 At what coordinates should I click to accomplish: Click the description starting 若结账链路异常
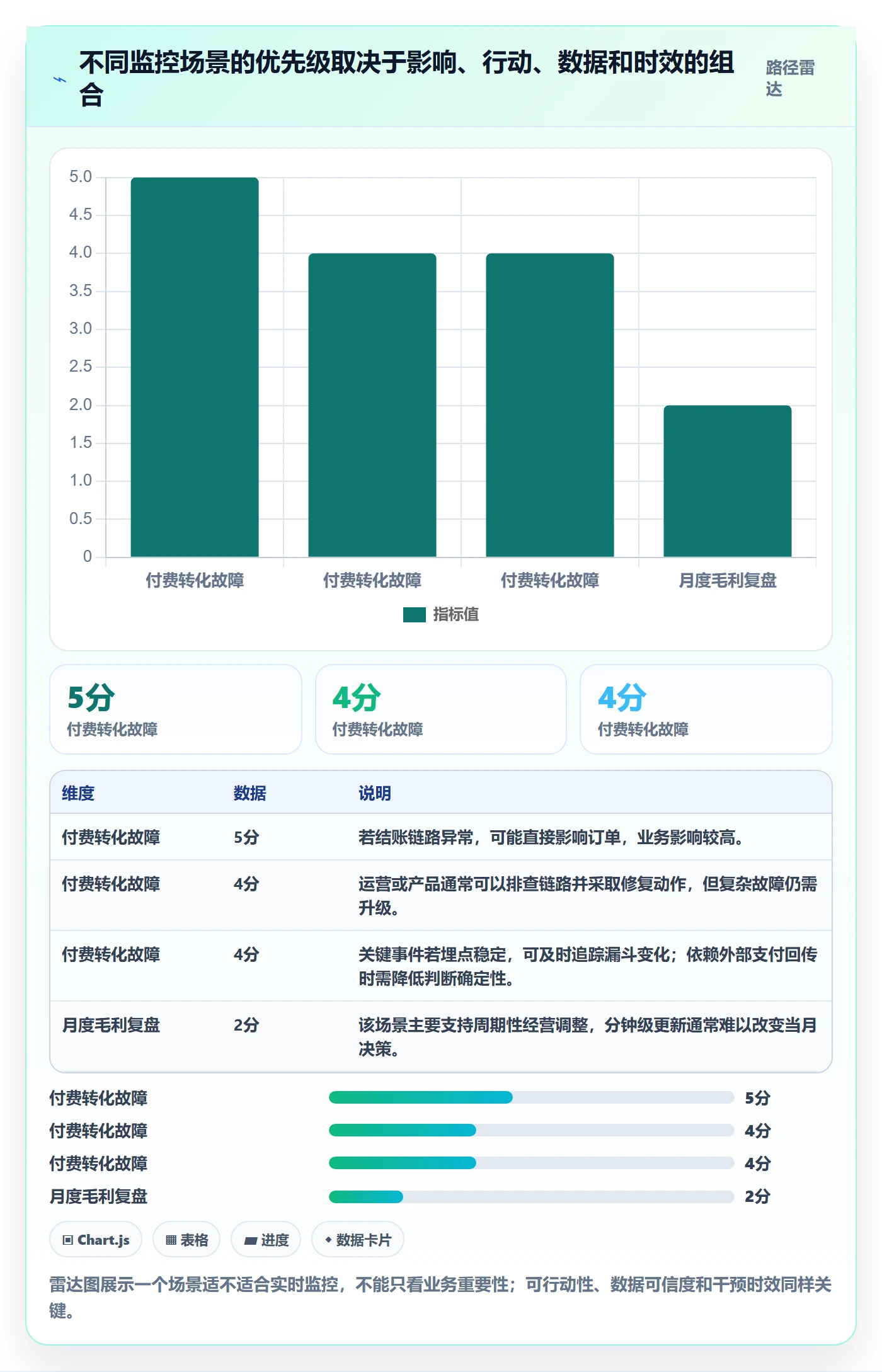click(552, 837)
